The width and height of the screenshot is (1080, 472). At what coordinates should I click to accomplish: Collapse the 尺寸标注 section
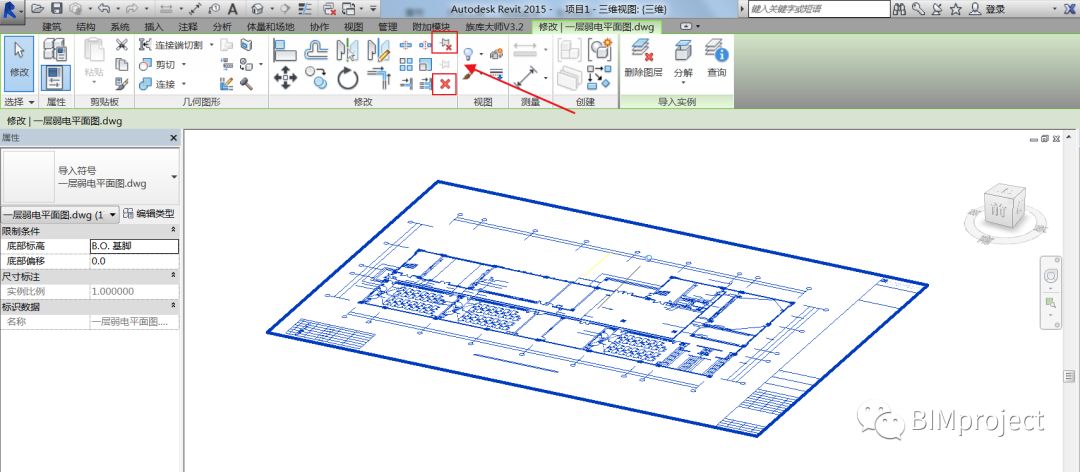(174, 275)
